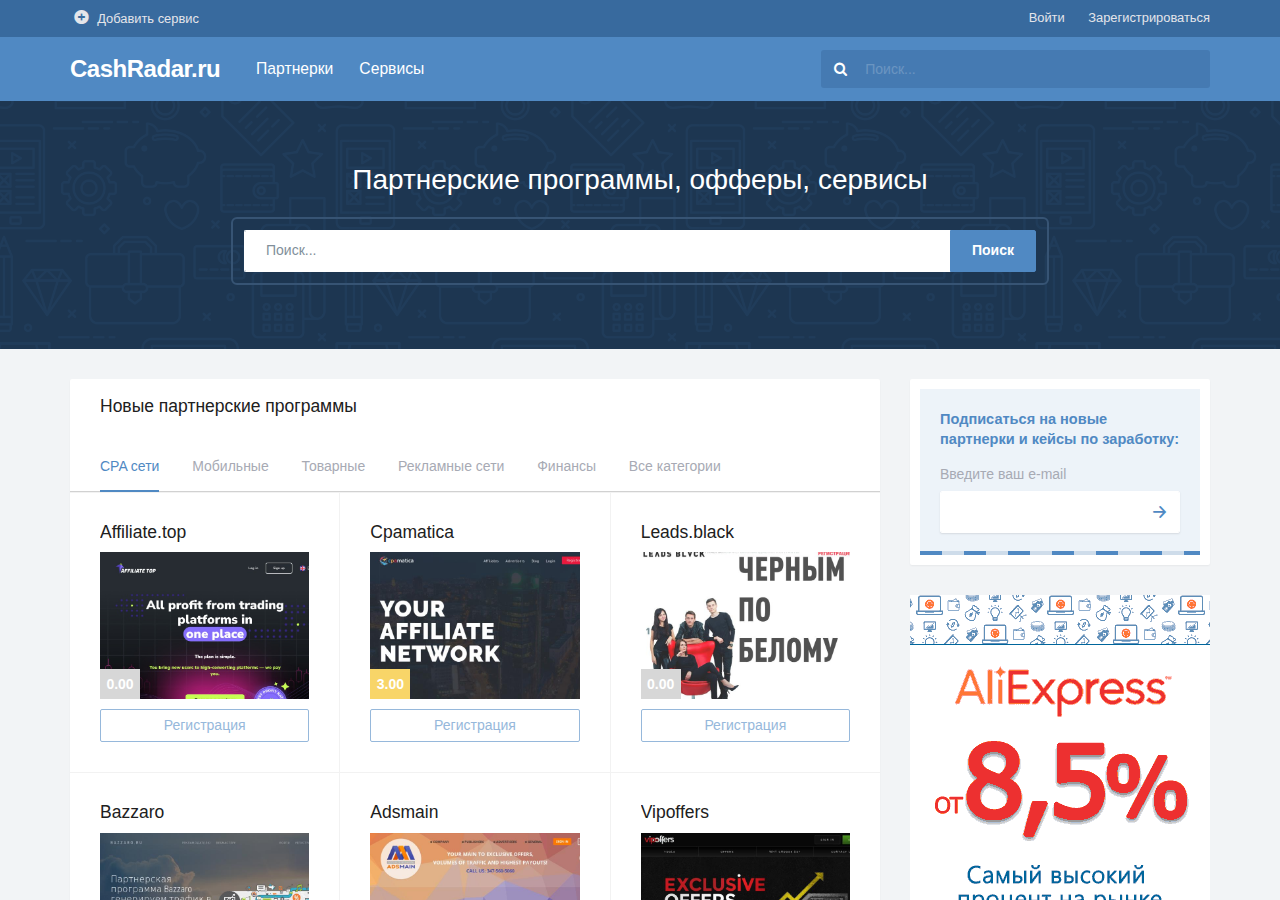Open the Войти login link

(x=1046, y=18)
